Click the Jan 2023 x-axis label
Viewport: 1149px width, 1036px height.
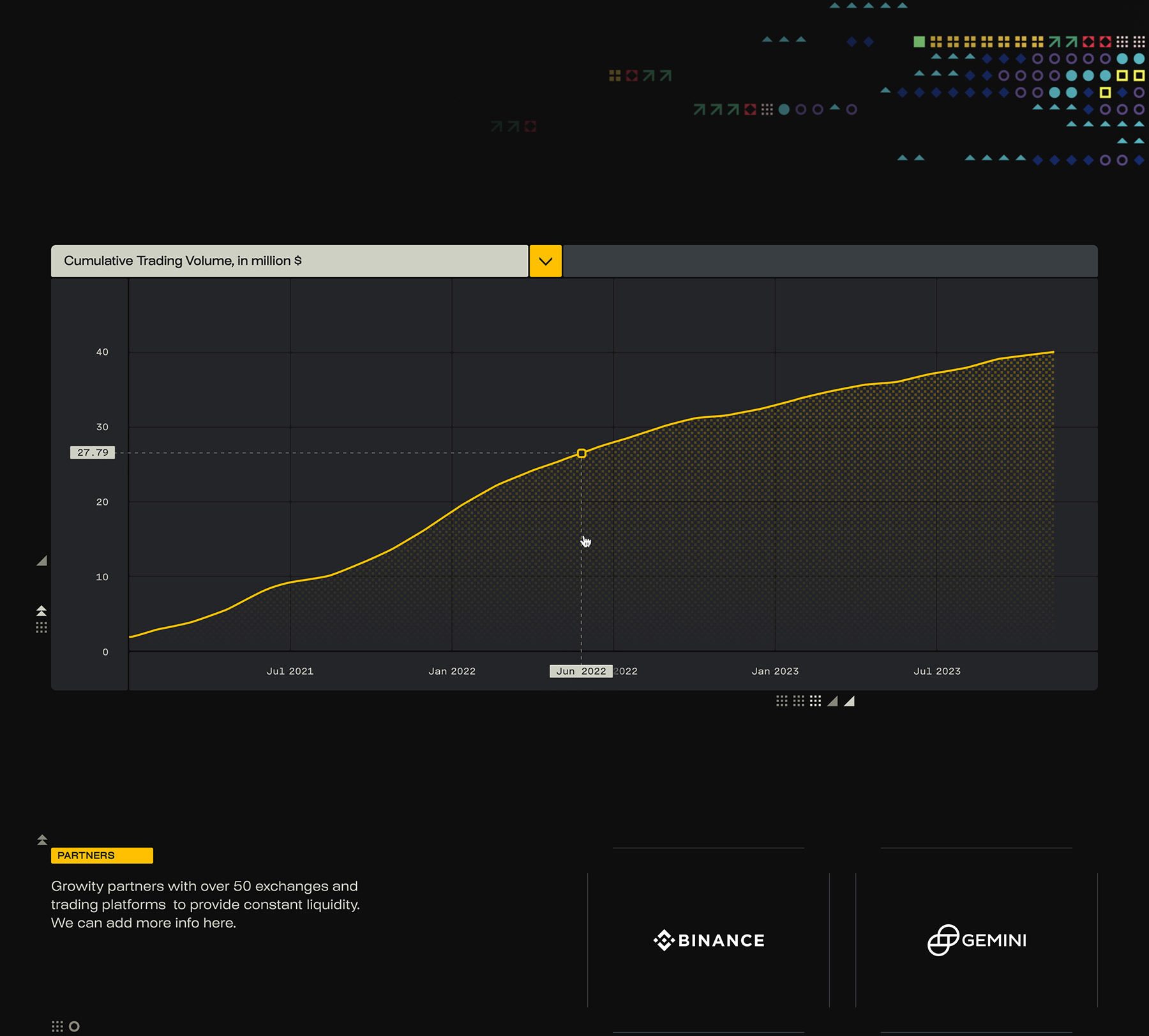click(775, 671)
